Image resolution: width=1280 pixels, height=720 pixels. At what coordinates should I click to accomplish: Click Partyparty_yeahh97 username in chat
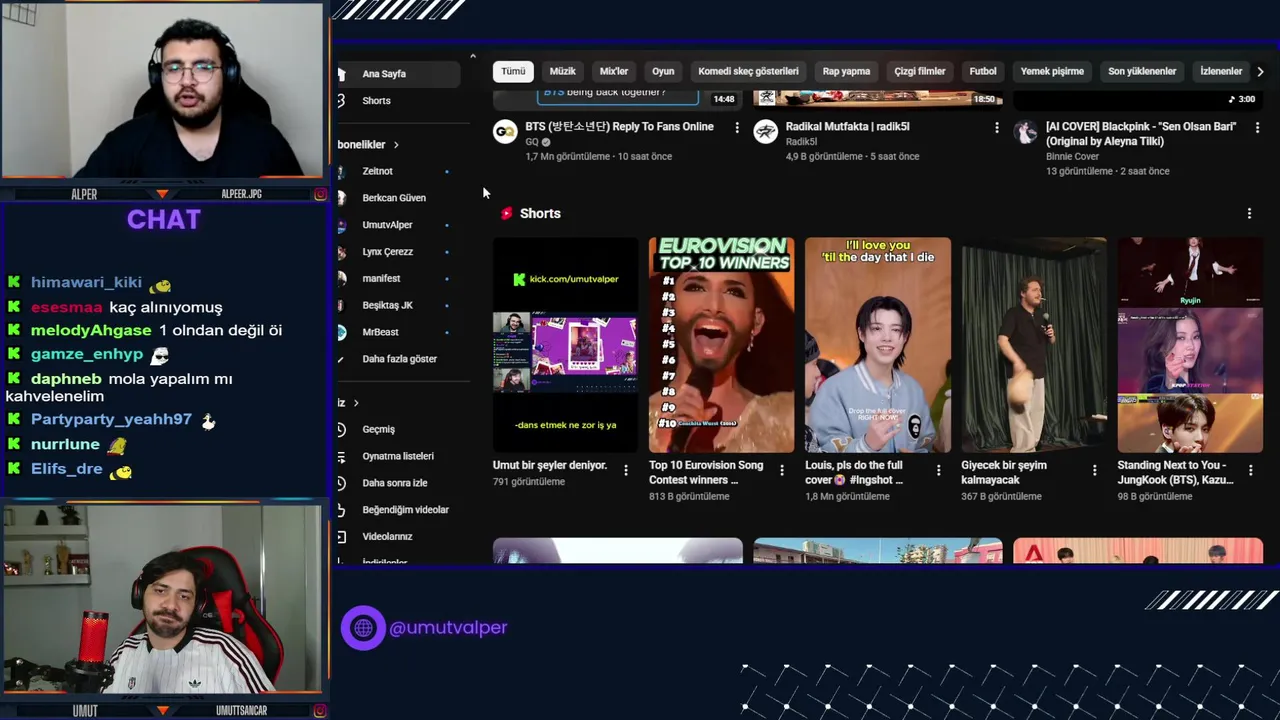pyautogui.click(x=111, y=419)
